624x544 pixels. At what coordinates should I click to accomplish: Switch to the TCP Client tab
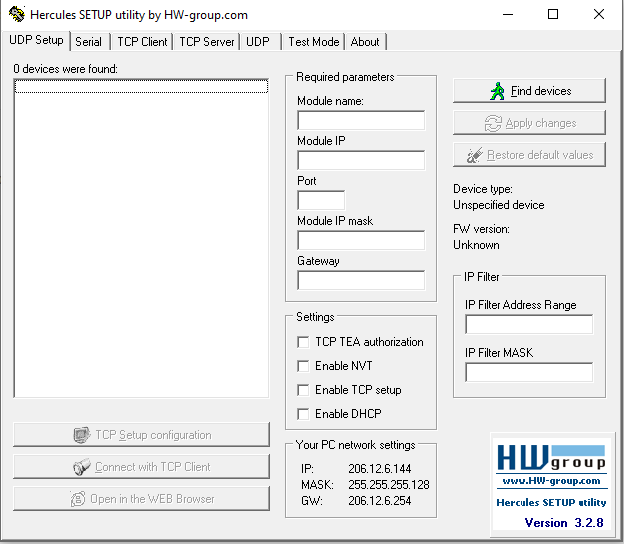pyautogui.click(x=142, y=42)
